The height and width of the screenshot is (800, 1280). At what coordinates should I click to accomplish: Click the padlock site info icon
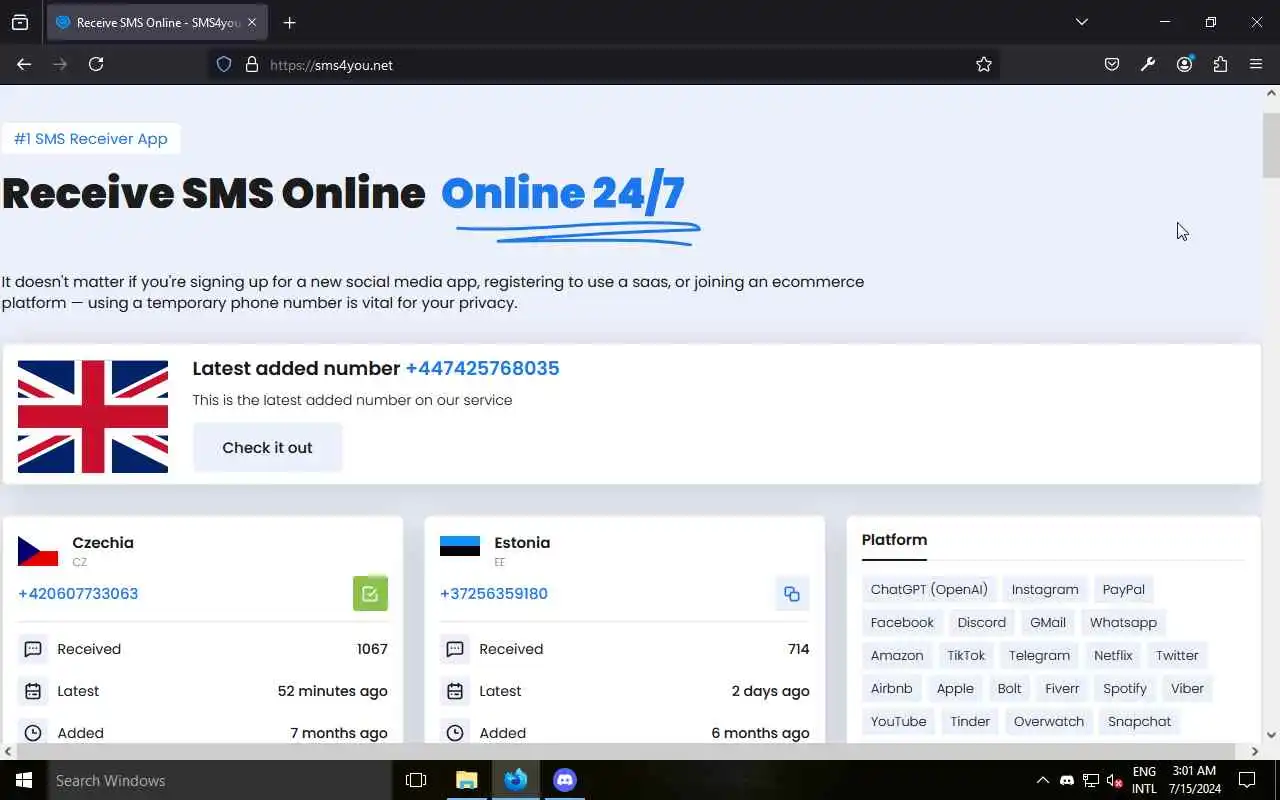coord(252,64)
